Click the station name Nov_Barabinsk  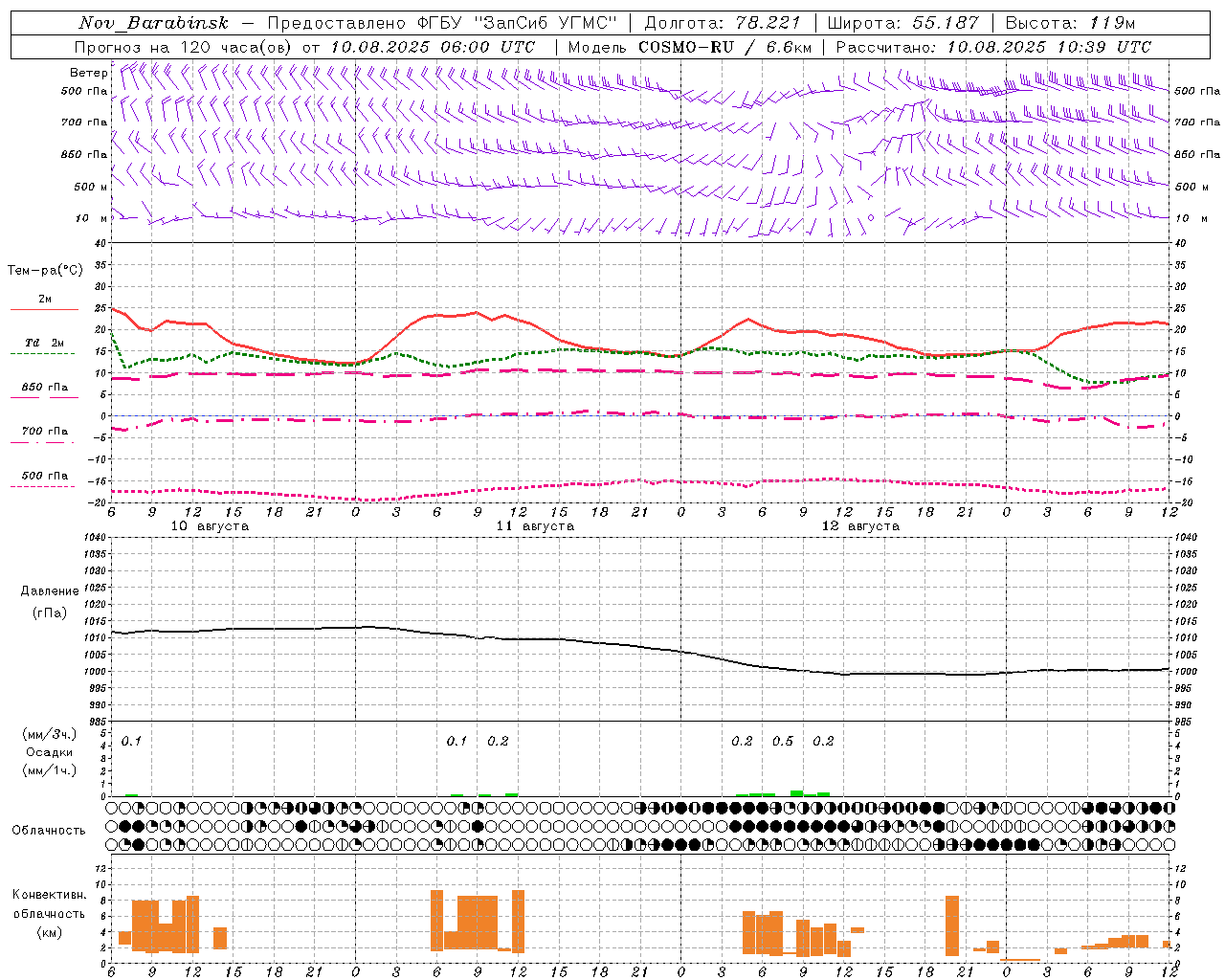coord(153,23)
